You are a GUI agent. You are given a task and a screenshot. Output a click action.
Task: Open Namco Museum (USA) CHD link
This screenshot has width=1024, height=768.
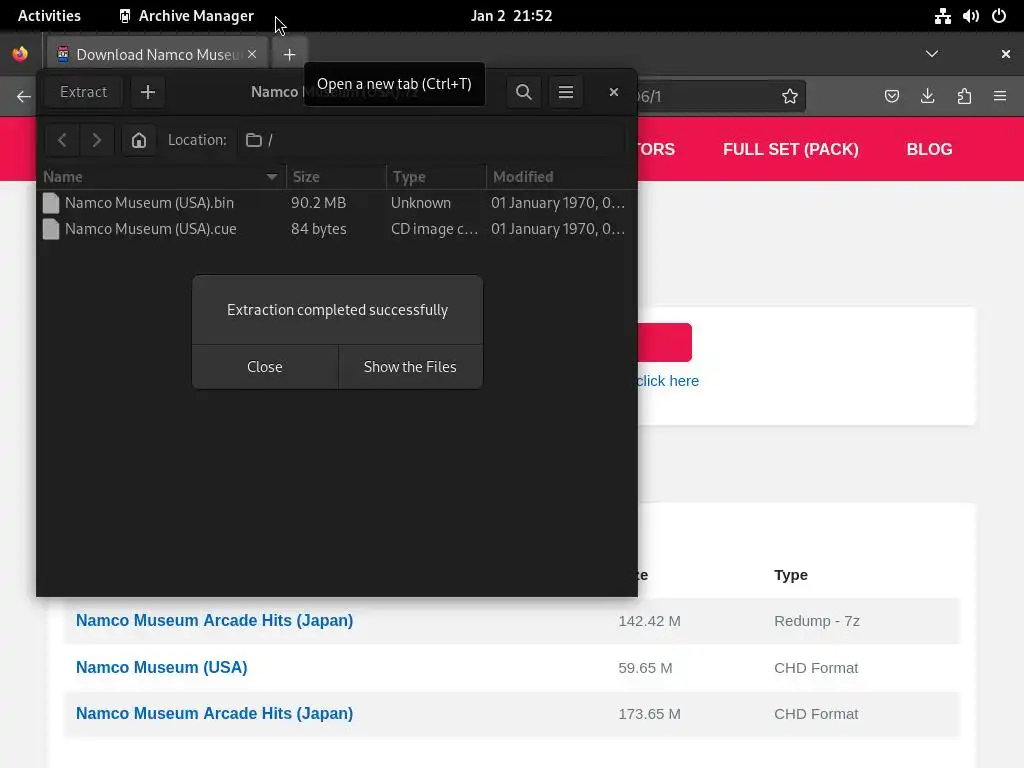(161, 667)
